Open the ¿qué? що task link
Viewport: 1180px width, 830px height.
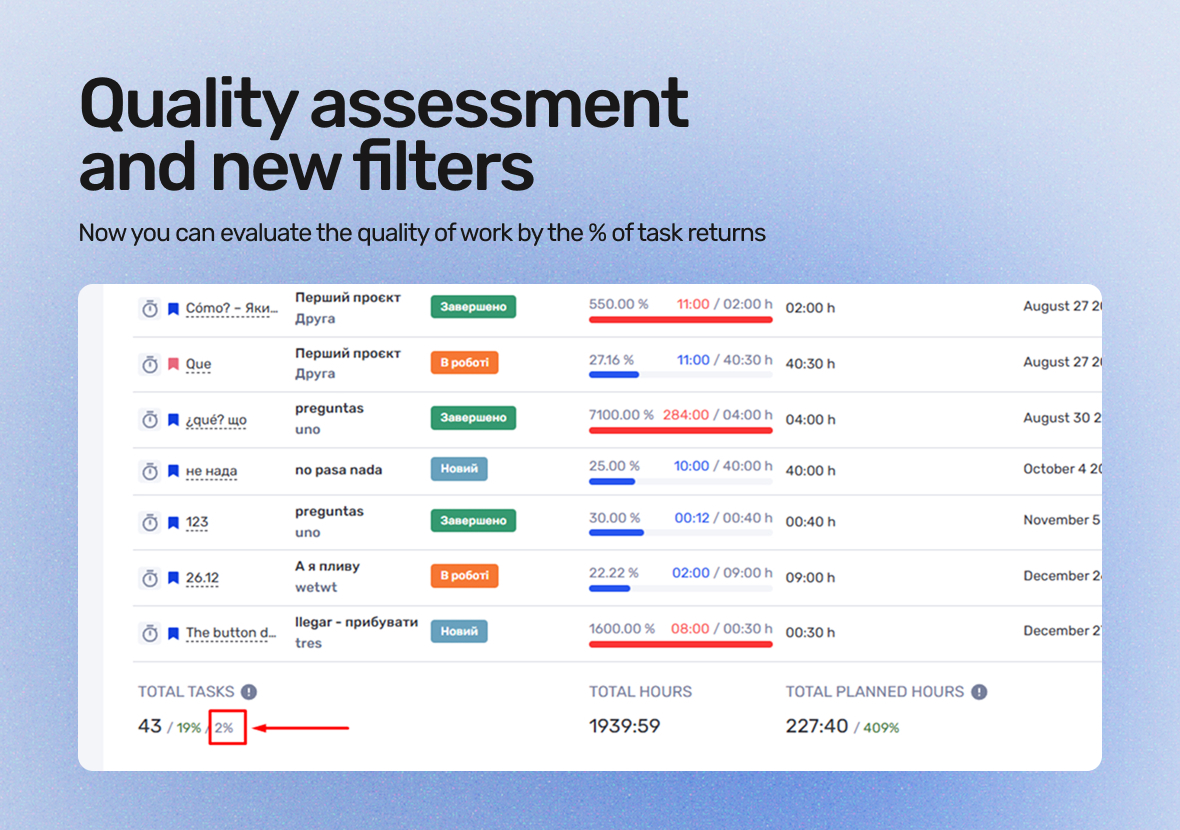point(216,420)
